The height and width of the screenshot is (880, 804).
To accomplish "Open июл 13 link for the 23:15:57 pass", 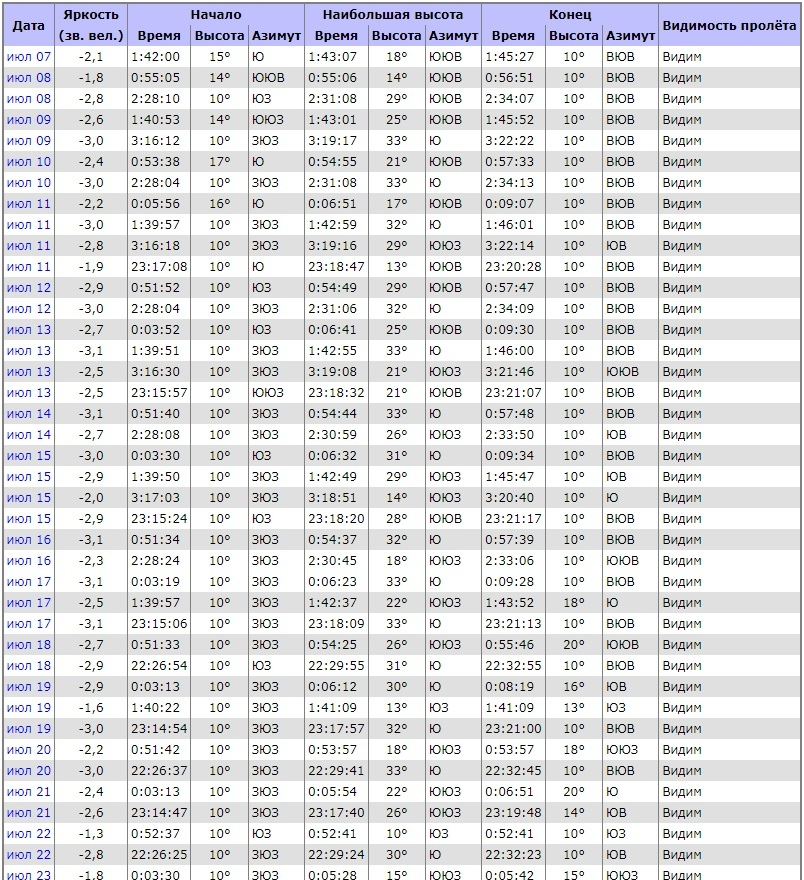I will click(29, 393).
